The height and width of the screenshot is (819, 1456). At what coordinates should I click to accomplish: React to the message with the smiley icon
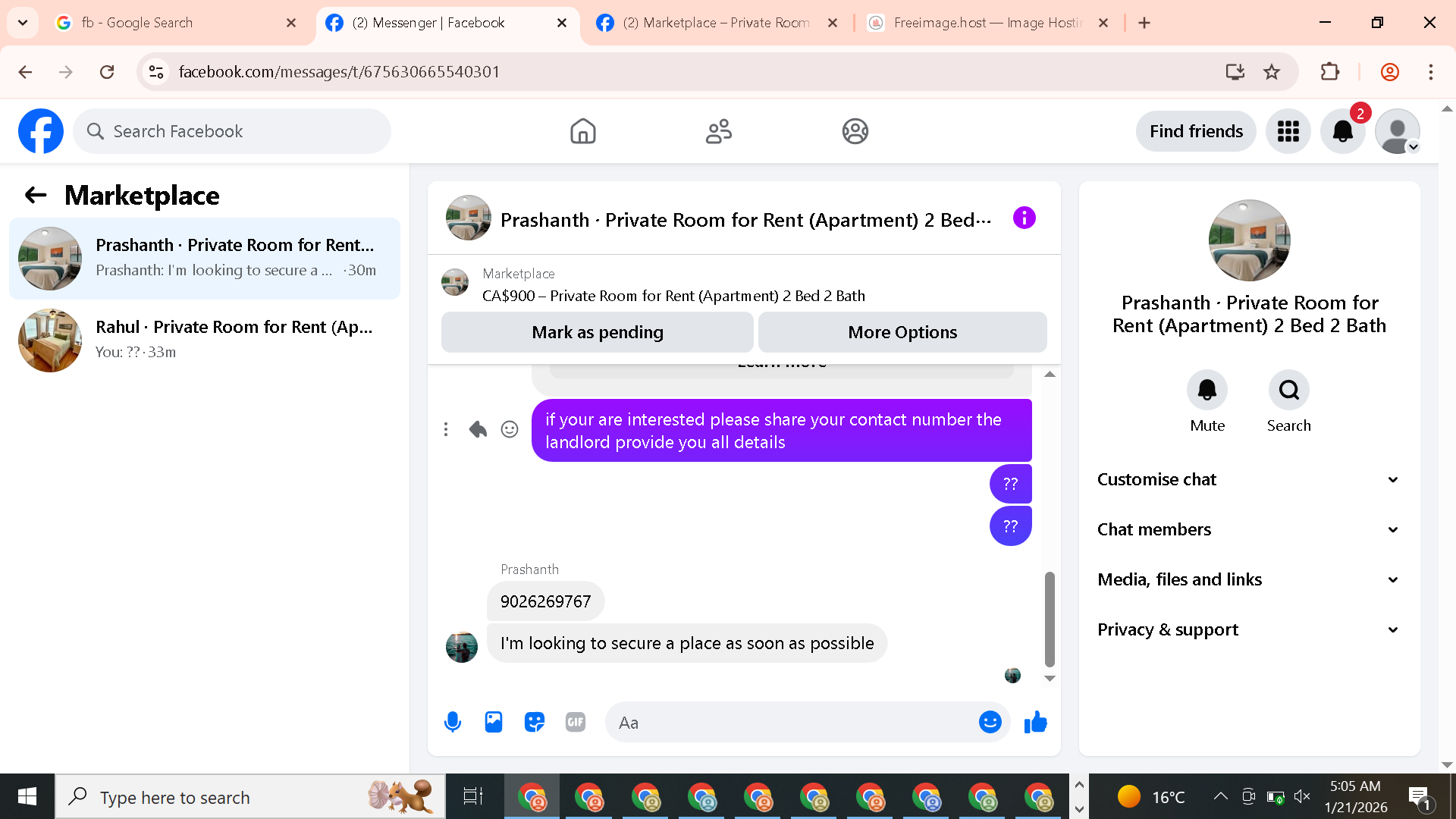[x=510, y=429]
